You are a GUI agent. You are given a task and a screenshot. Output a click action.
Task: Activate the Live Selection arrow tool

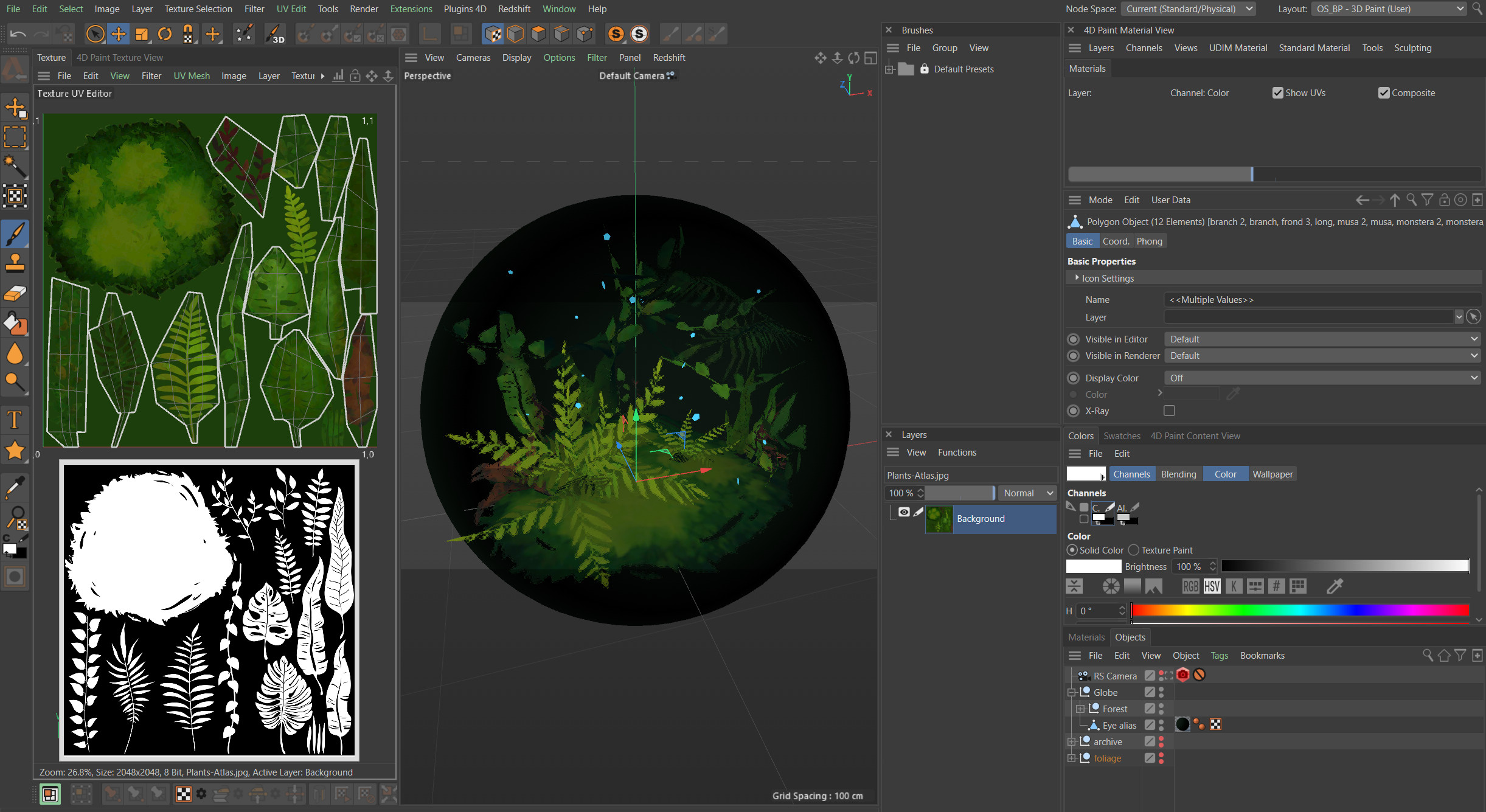point(95,34)
